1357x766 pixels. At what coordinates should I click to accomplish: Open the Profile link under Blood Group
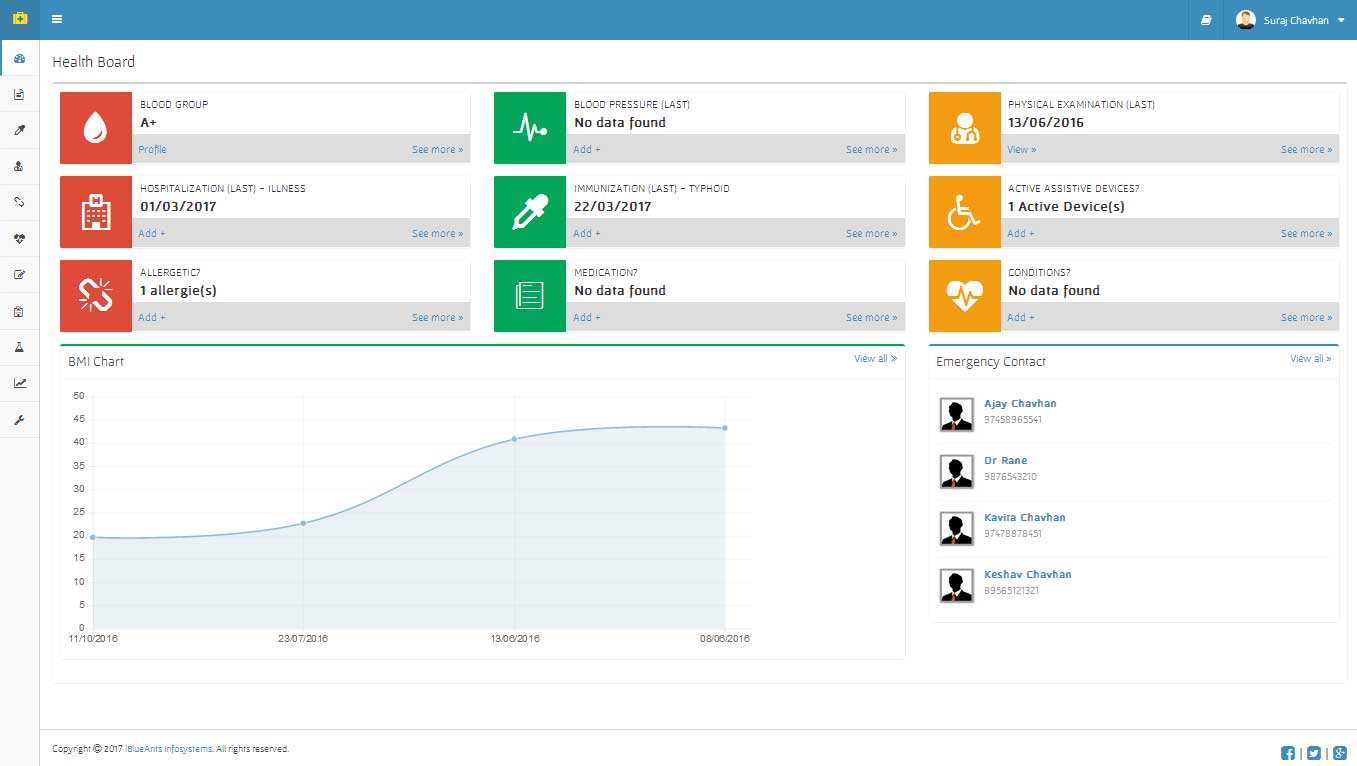tap(152, 150)
